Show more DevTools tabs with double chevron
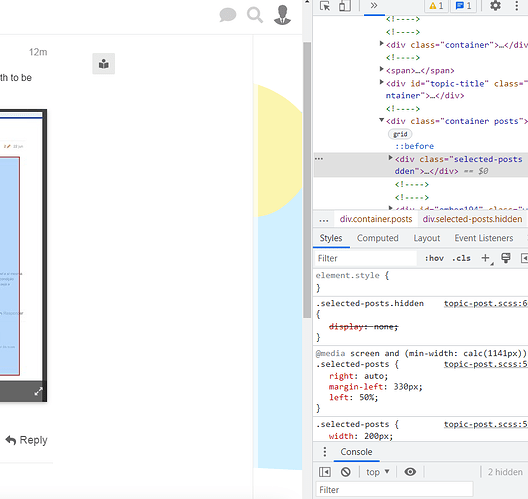The image size is (528, 499). (x=374, y=6)
